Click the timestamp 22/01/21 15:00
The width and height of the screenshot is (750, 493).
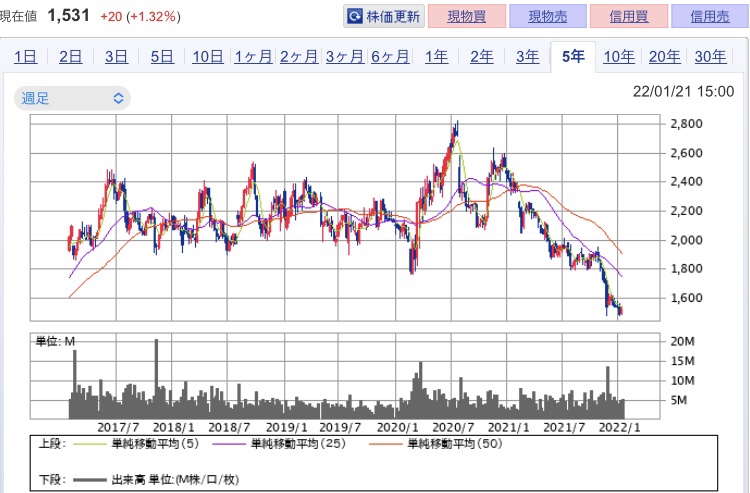(x=683, y=91)
